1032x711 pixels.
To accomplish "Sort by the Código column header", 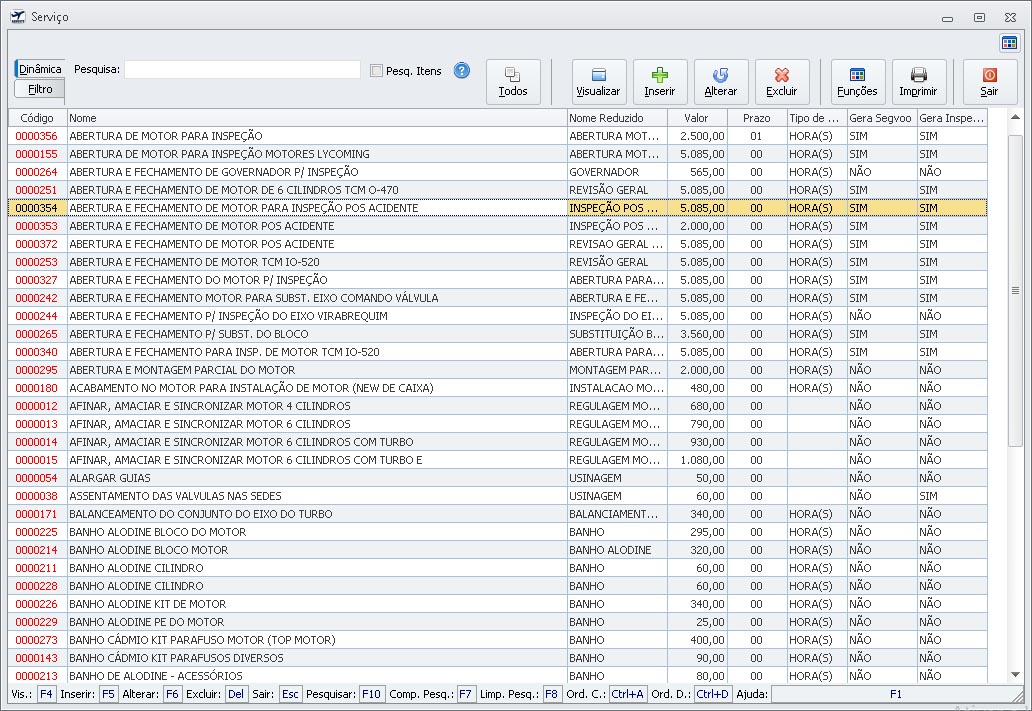I will (37, 118).
